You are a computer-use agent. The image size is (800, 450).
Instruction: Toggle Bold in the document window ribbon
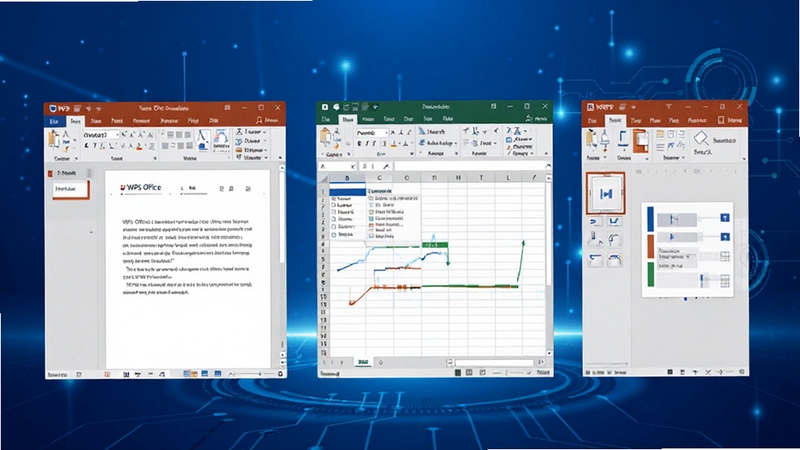pyautogui.click(x=86, y=146)
